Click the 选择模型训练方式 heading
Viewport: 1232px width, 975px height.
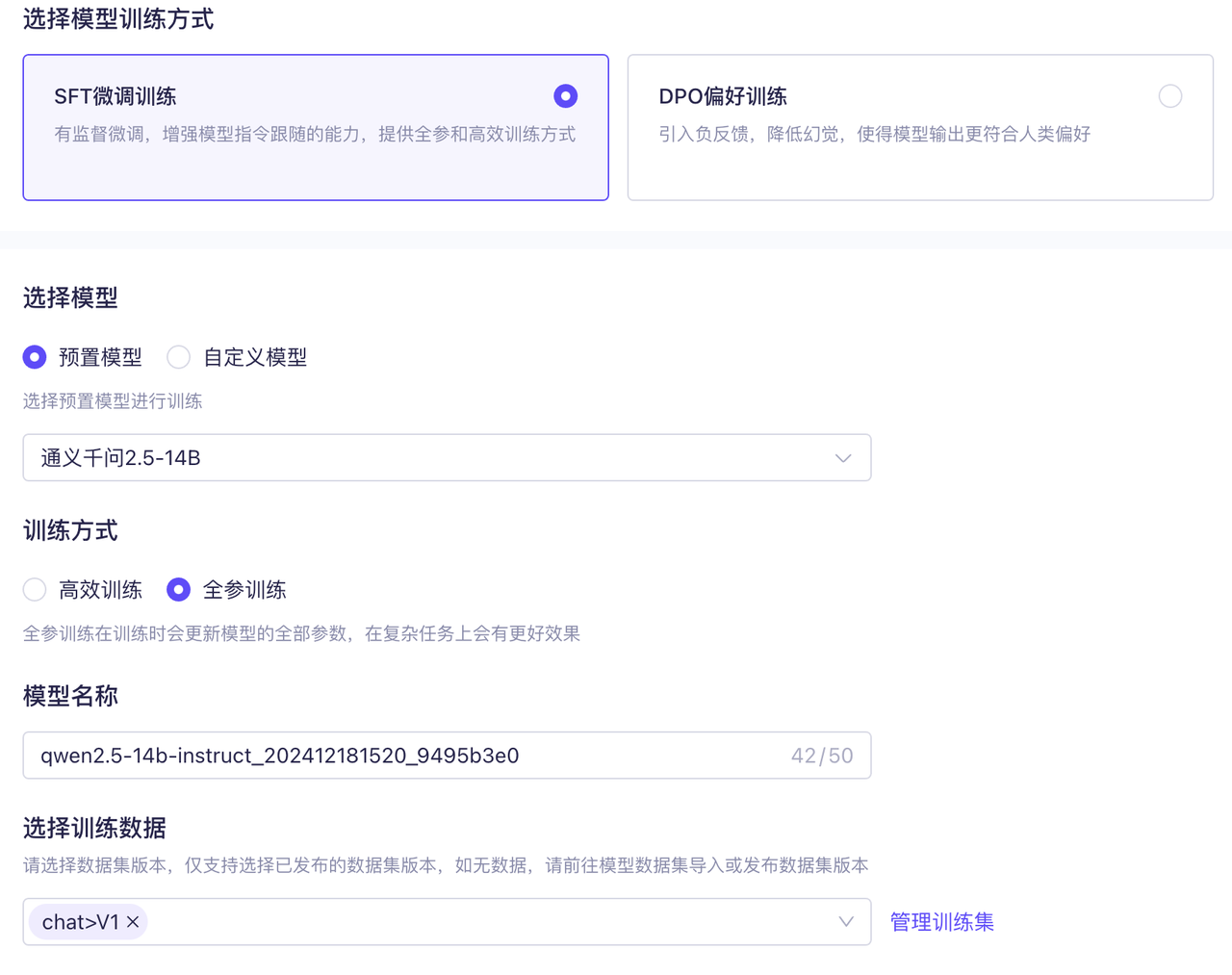[118, 19]
